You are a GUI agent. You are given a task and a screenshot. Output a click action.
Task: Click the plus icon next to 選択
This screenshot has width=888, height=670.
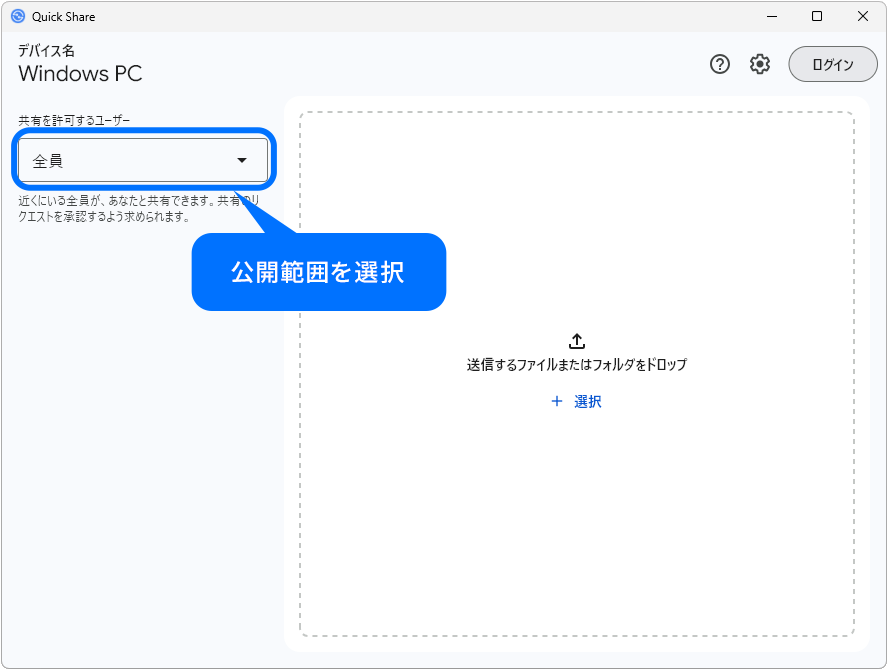coord(557,401)
